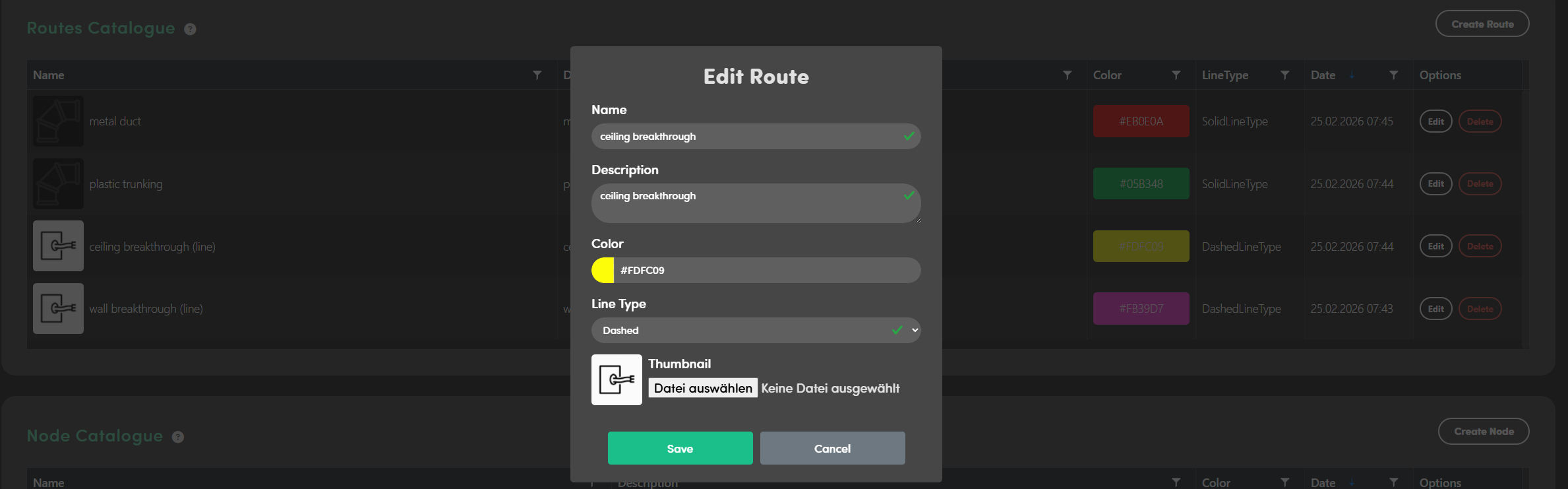Open the LineType column filter icon
This screenshot has height=489, width=1568.
click(1284, 75)
